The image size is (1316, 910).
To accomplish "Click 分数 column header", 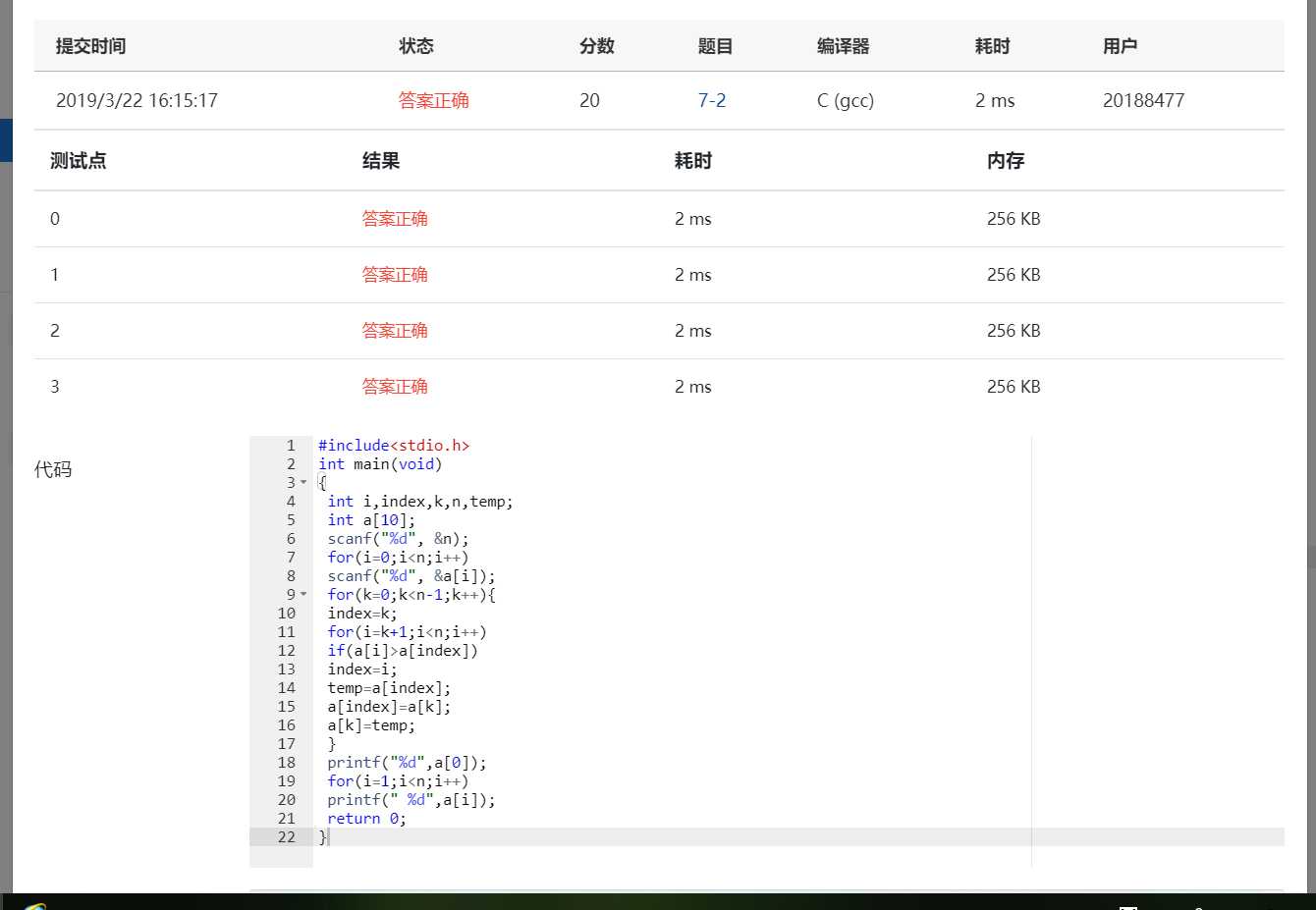I will pos(597,46).
